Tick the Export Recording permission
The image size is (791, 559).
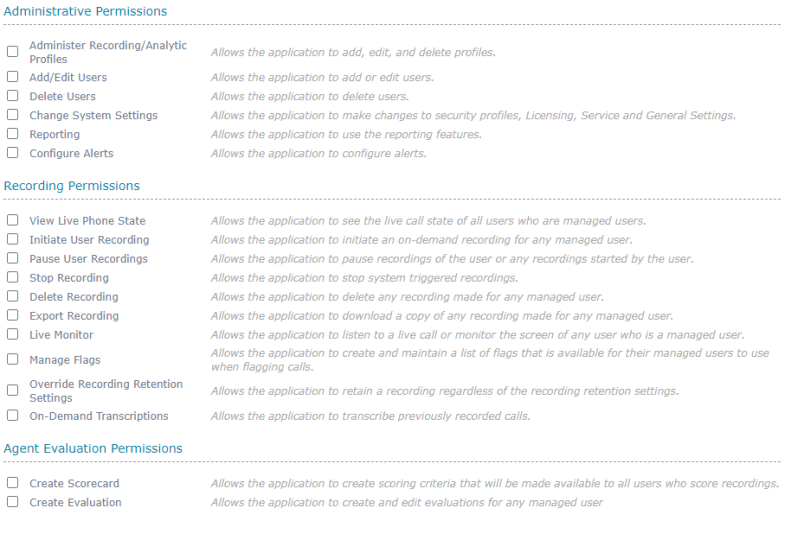(12, 315)
